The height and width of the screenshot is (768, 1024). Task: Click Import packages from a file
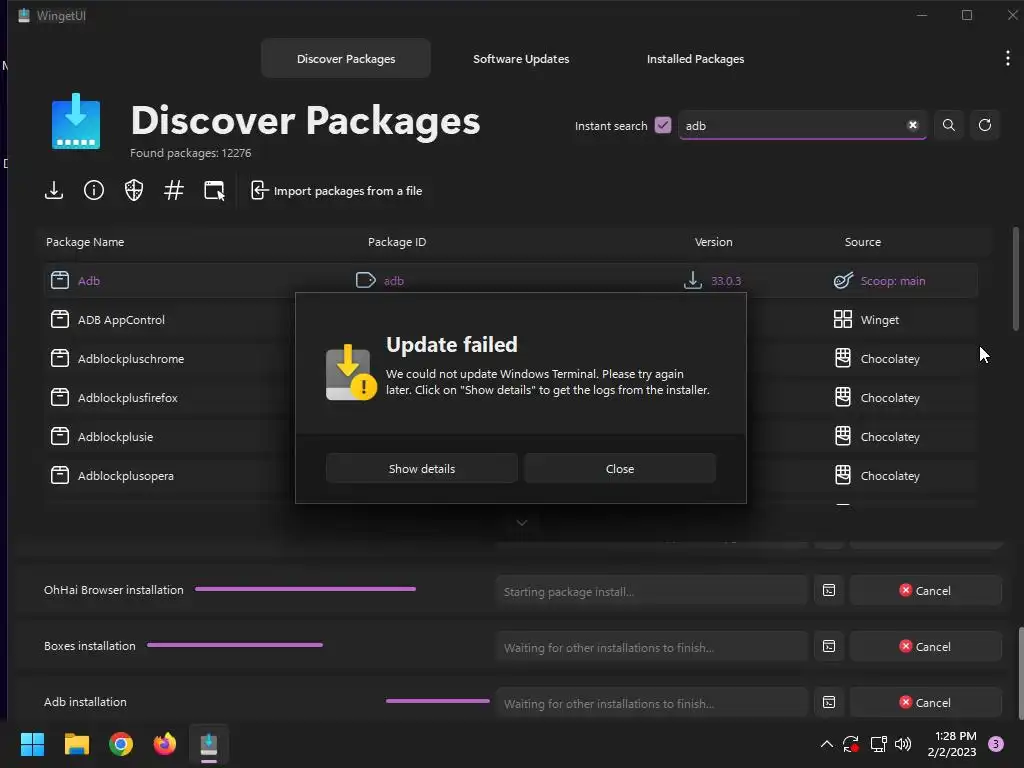[x=336, y=191]
